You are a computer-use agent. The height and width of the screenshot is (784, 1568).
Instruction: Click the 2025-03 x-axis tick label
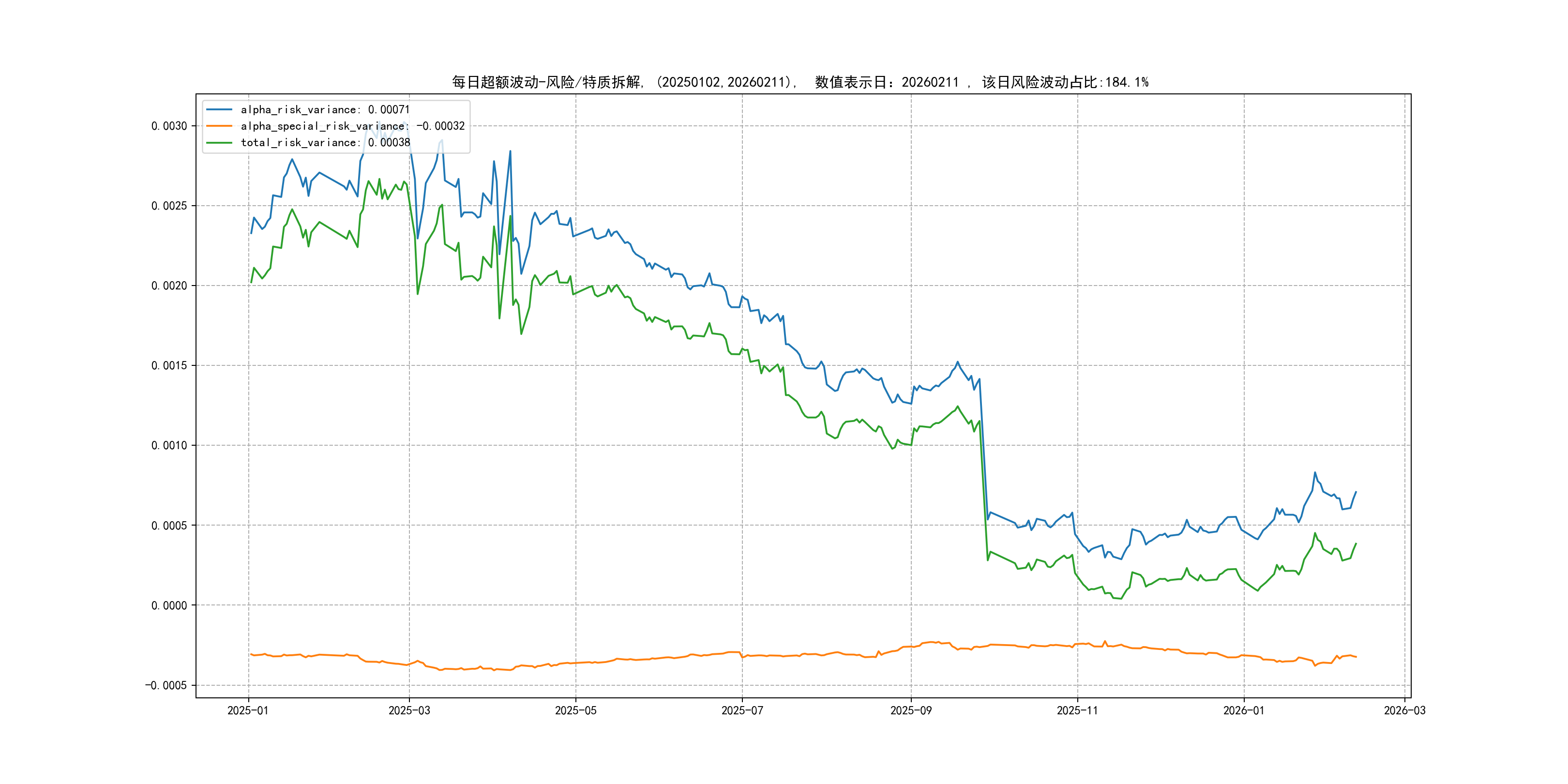pyautogui.click(x=409, y=710)
